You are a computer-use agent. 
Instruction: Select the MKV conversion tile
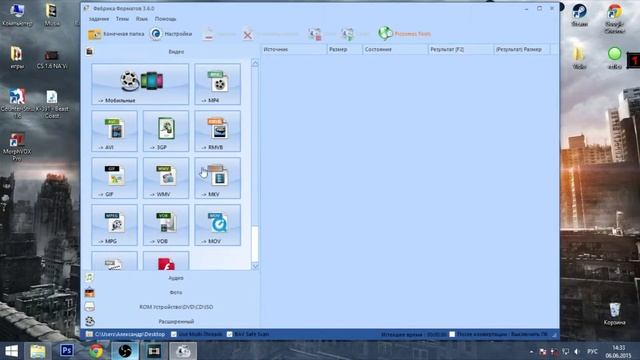click(218, 178)
